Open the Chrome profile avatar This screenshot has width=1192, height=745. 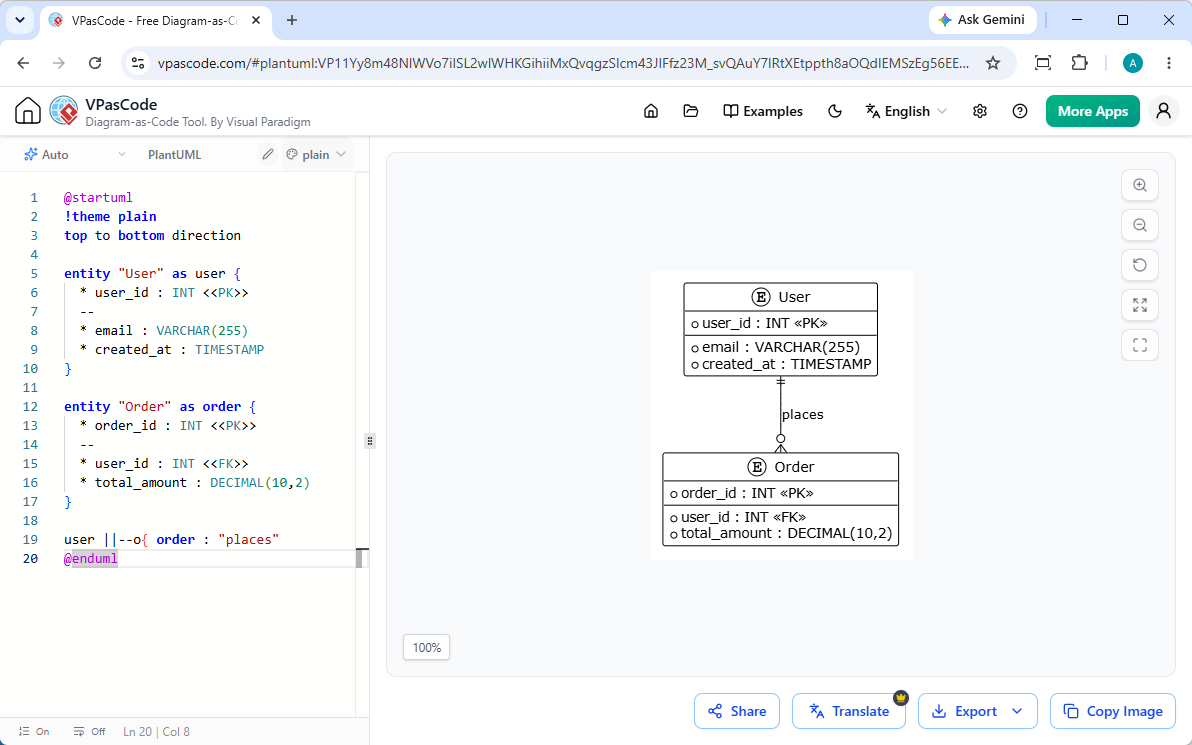tap(1133, 63)
